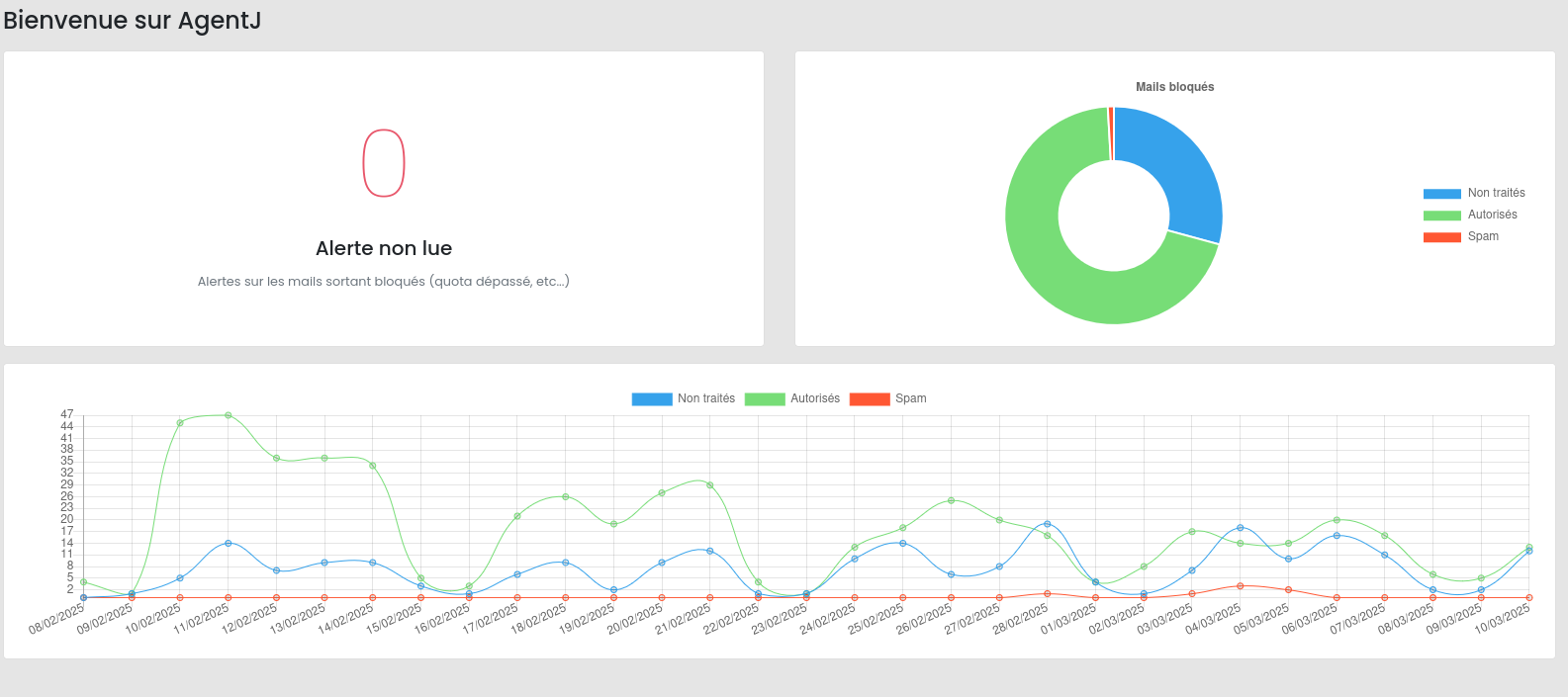Click the 23/02/2025 date label
The width and height of the screenshot is (1568, 697).
click(x=780, y=619)
